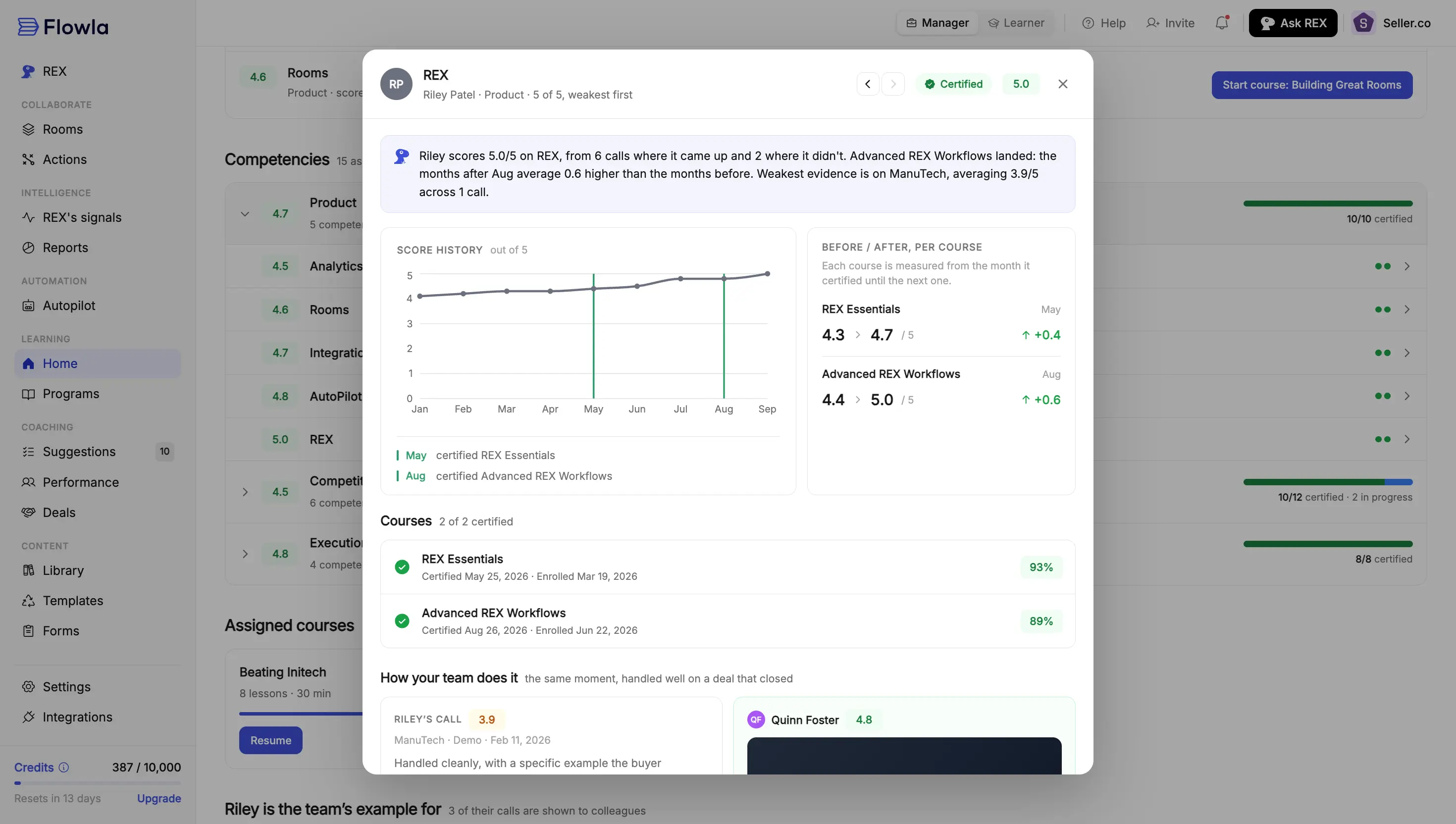Click the Product 10/10 certified progress bar
Image resolution: width=1456 pixels, height=824 pixels.
[x=1328, y=204]
